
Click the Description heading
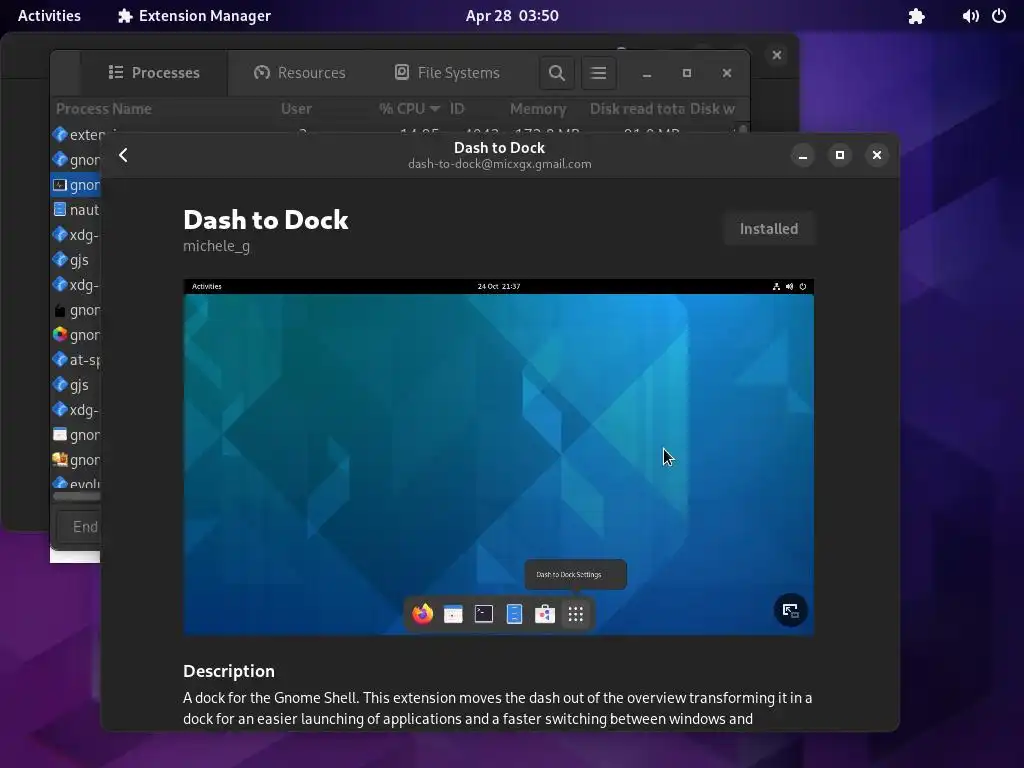(229, 671)
